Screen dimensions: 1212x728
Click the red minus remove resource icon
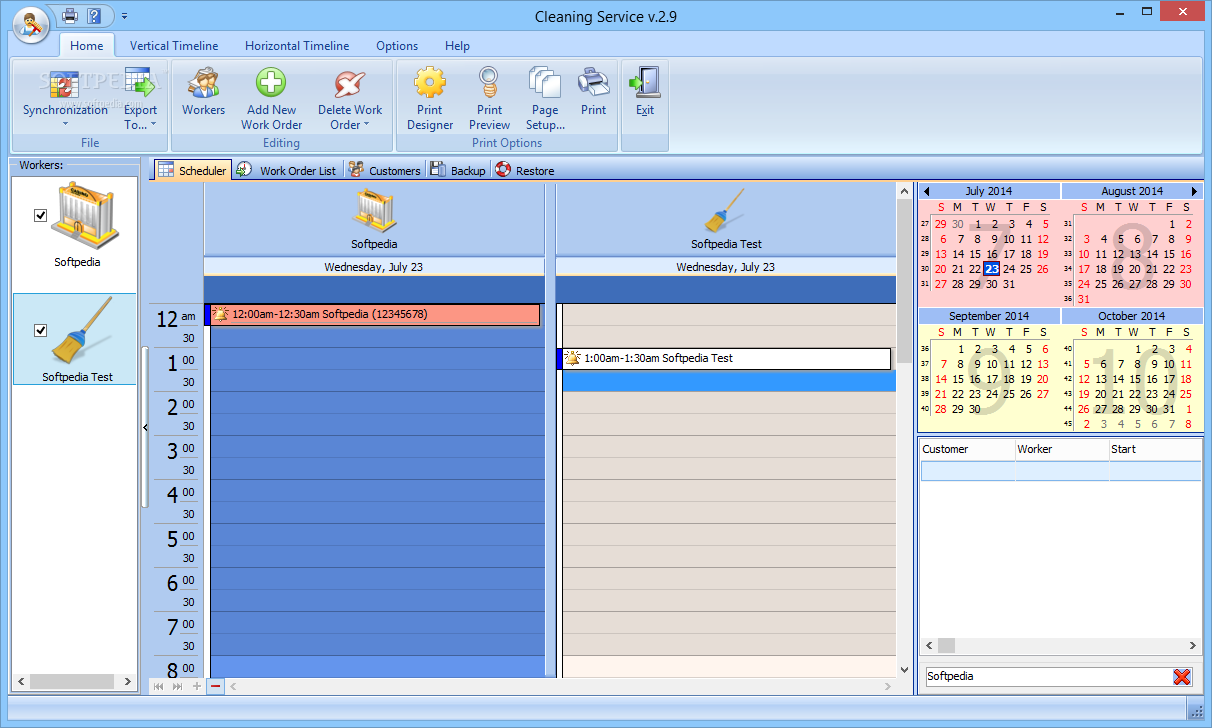pos(216,686)
